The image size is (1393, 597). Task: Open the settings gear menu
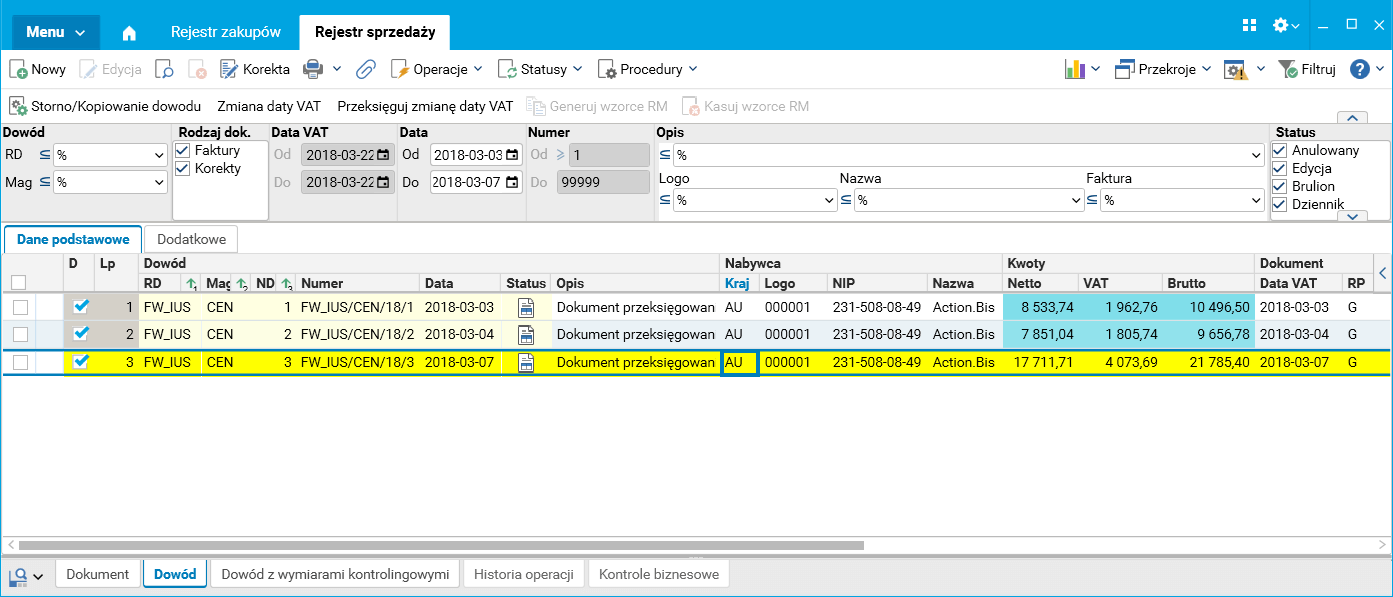tap(1285, 25)
